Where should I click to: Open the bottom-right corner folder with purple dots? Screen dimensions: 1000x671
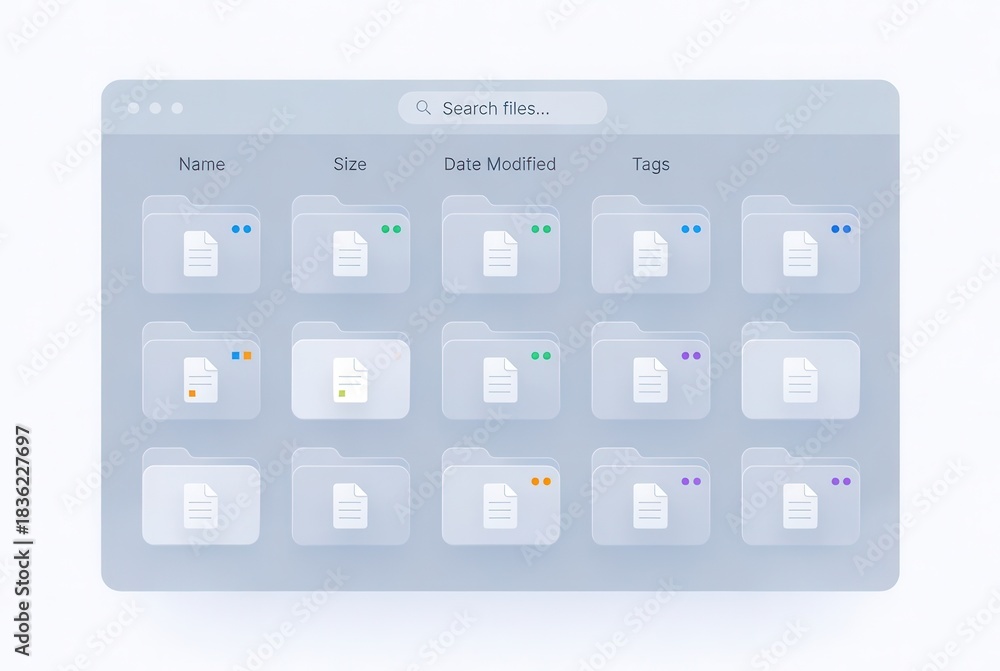(800, 496)
